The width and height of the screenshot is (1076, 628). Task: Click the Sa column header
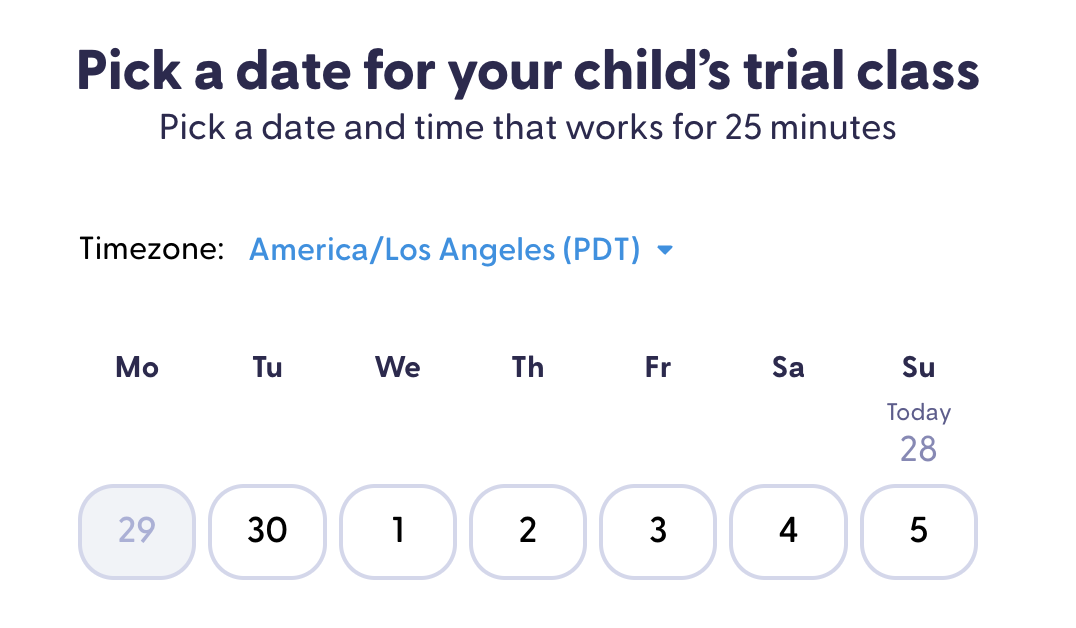(788, 367)
